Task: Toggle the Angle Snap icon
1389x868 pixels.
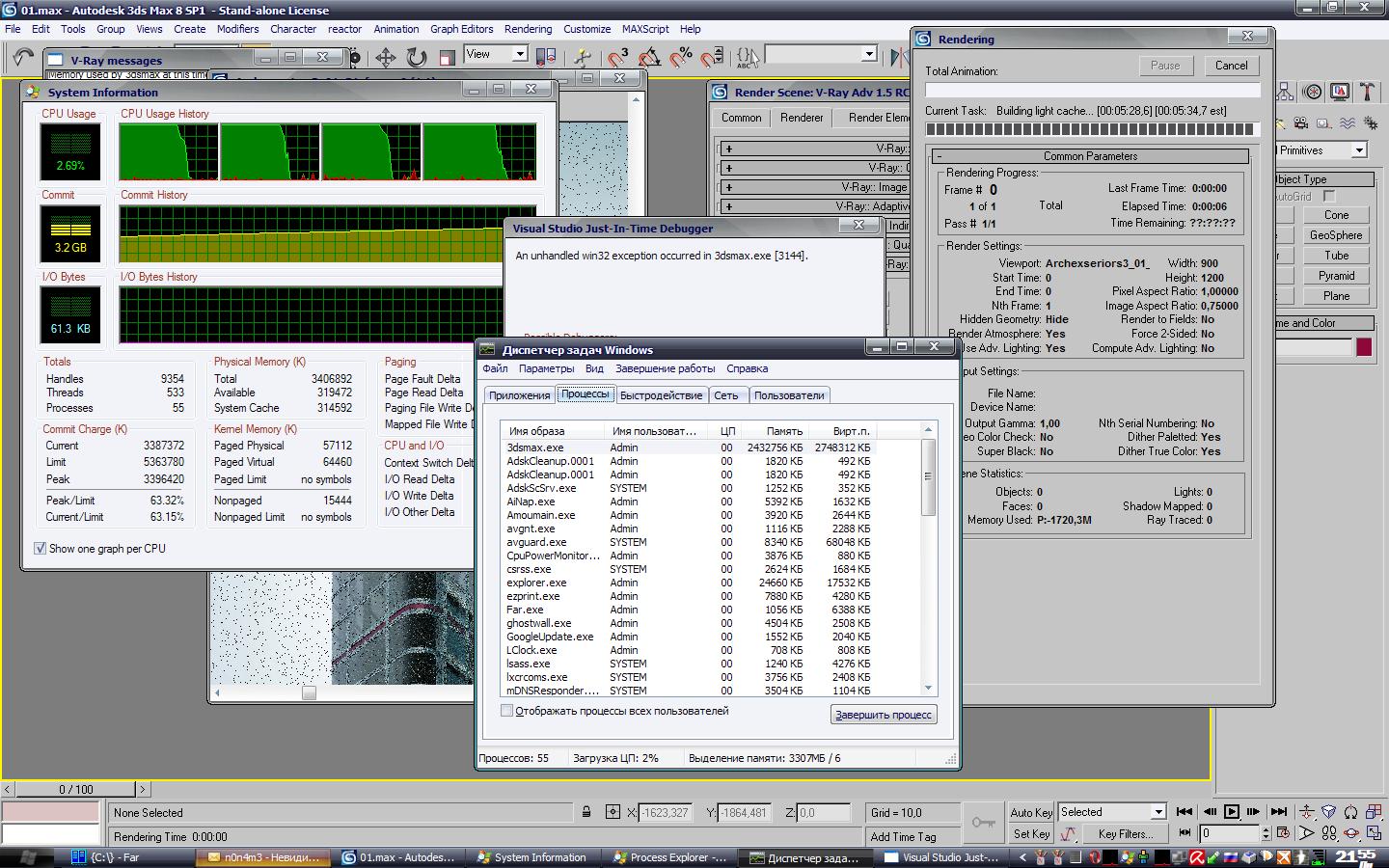Action: click(x=649, y=58)
